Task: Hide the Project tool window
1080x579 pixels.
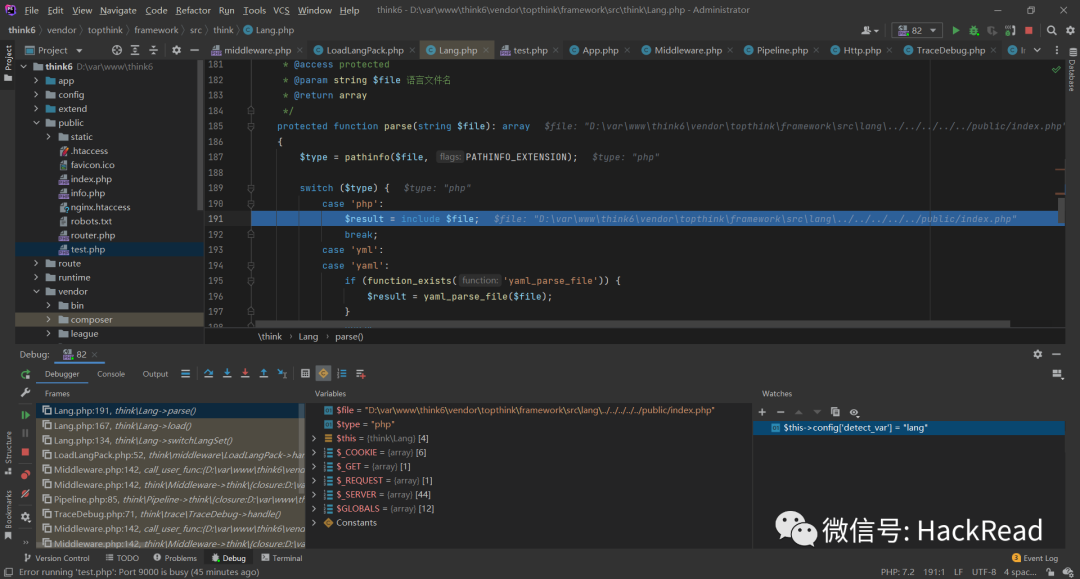Action: (194, 50)
